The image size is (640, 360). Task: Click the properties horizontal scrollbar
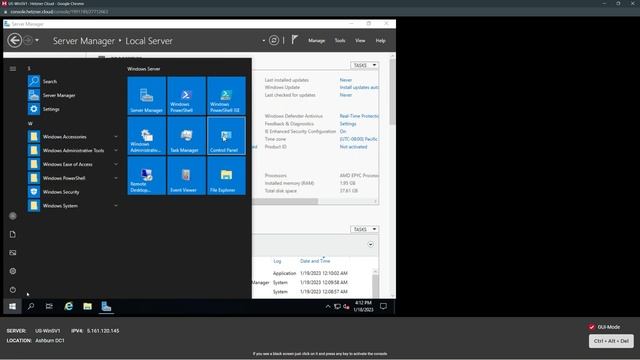[285, 201]
